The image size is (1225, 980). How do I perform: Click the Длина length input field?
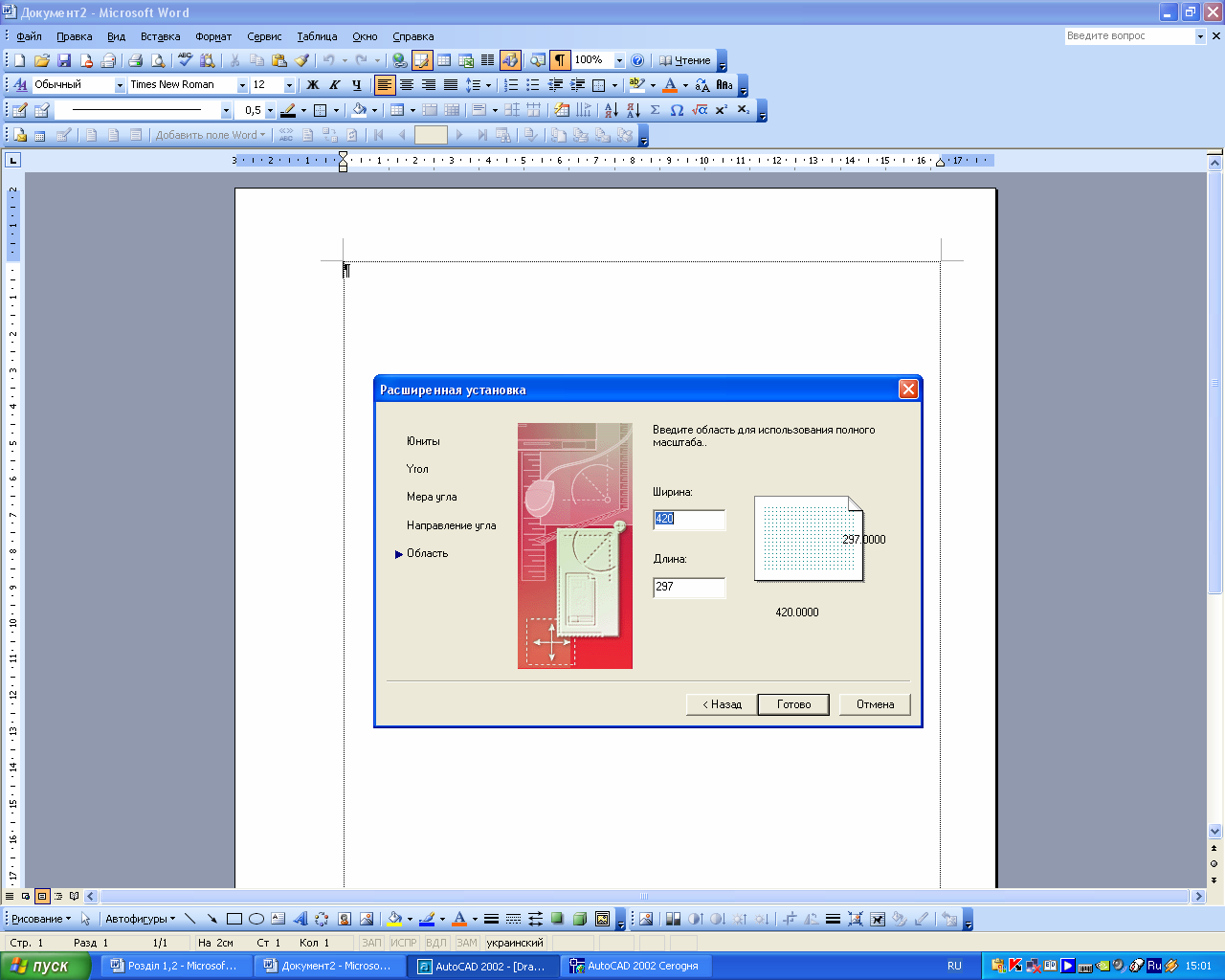[689, 588]
